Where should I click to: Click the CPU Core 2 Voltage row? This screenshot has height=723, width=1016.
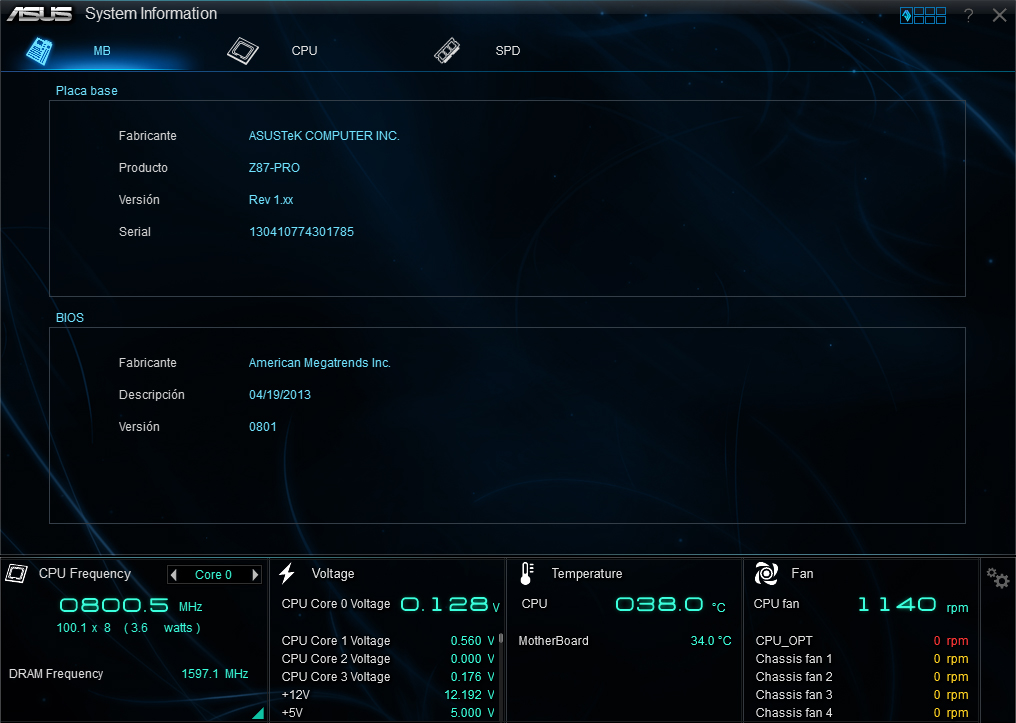[x=387, y=659]
